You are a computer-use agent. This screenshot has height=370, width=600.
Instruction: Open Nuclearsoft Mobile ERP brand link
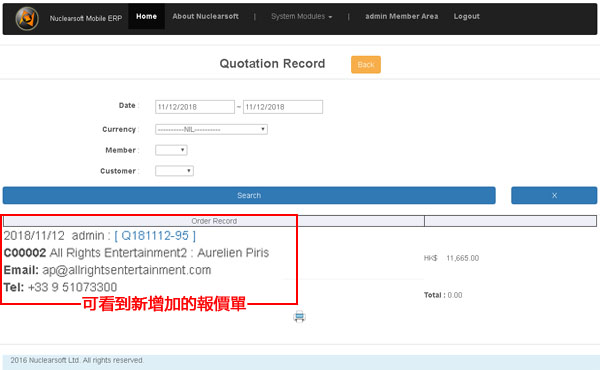[x=86, y=18]
